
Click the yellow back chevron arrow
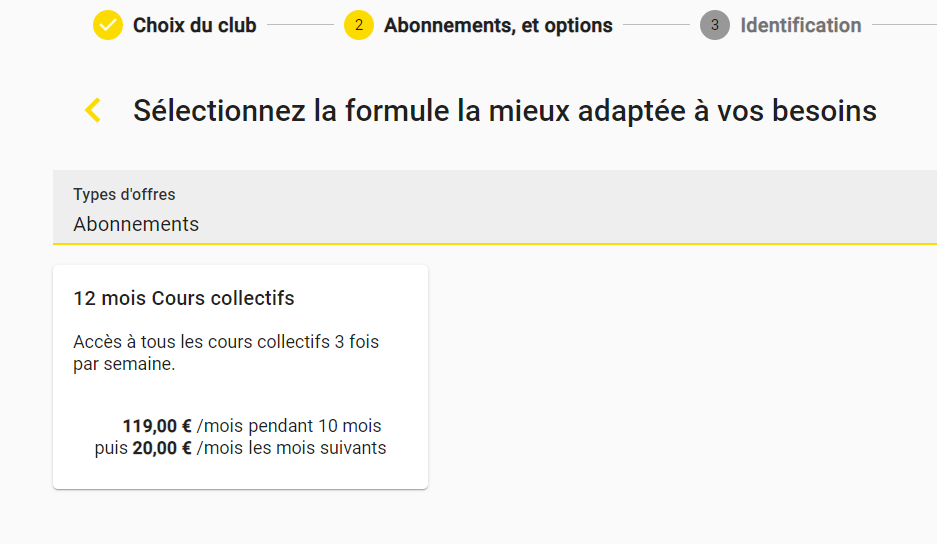point(93,111)
